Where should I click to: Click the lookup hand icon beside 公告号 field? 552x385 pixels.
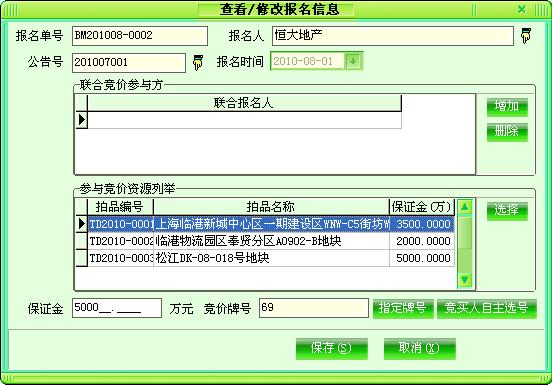pyautogui.click(x=198, y=62)
